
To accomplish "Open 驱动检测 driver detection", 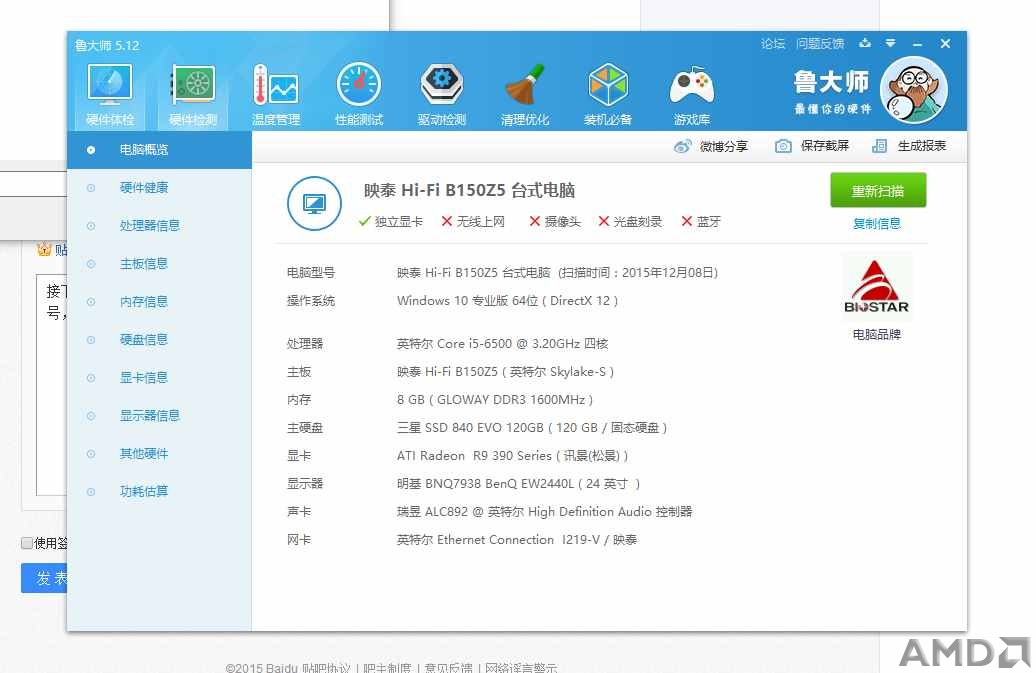I will [441, 94].
